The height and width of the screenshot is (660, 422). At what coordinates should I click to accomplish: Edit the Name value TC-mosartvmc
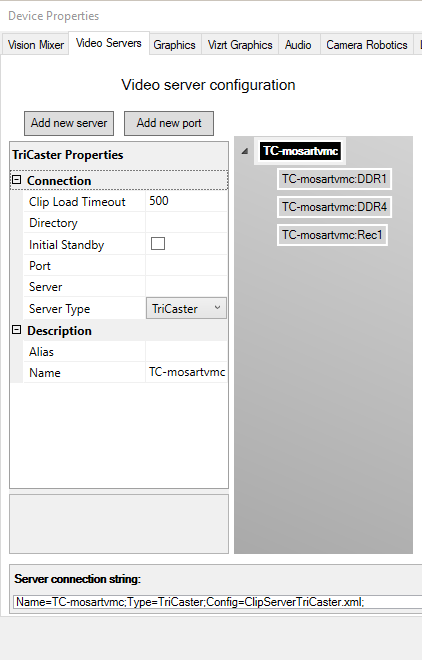pyautogui.click(x=186, y=373)
